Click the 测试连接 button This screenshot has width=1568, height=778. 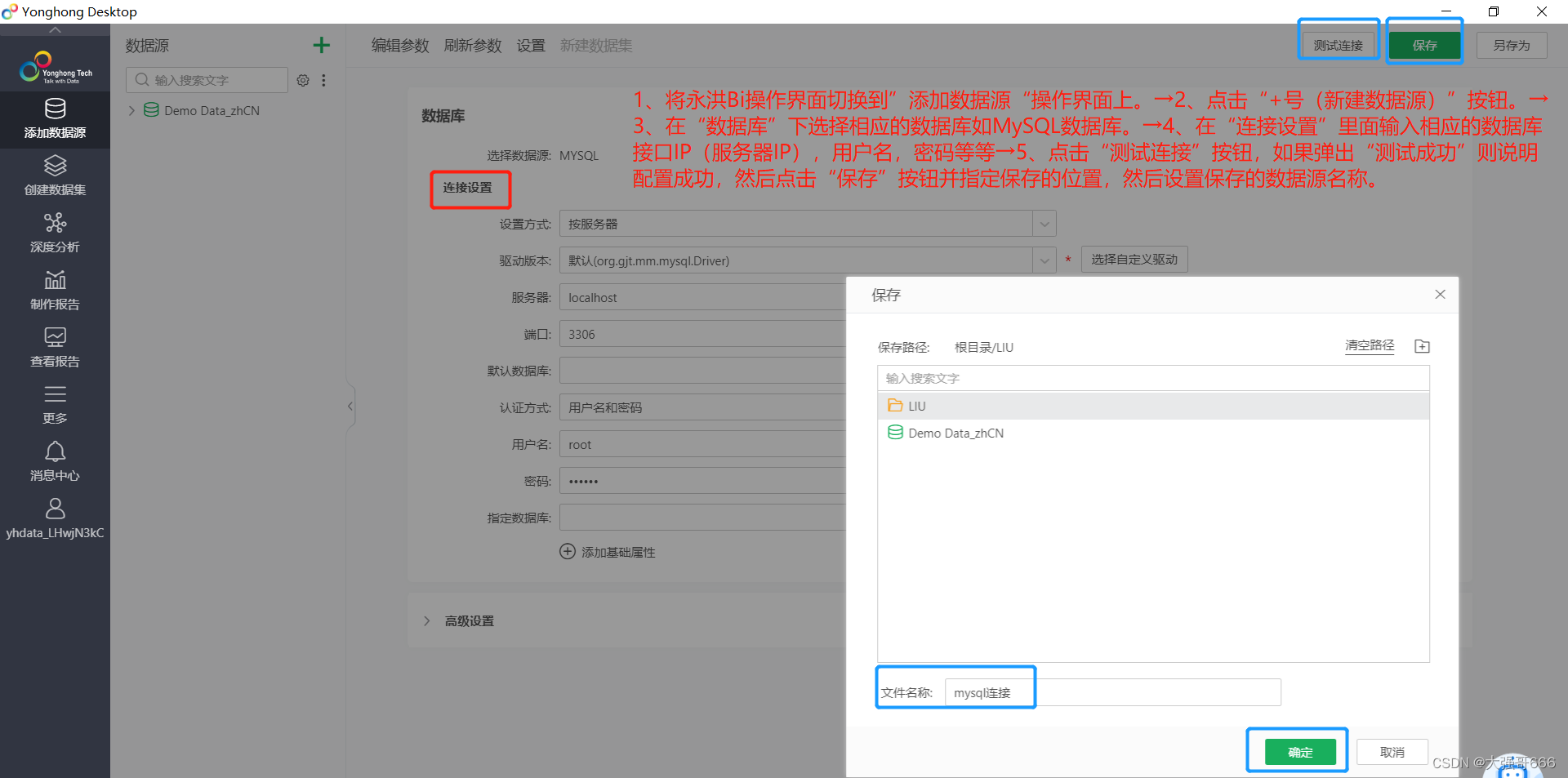1338,45
